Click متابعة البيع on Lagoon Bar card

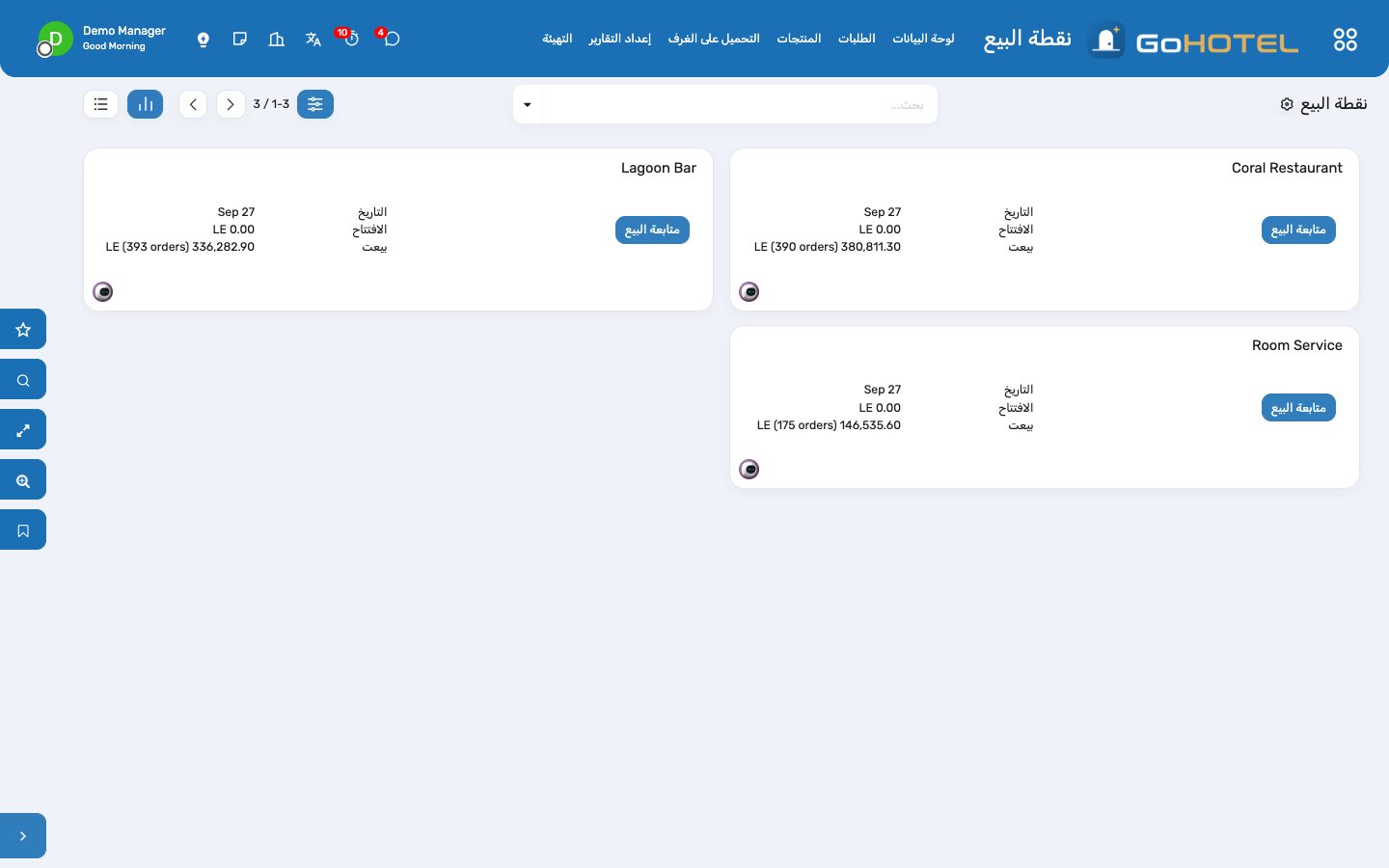pyautogui.click(x=652, y=230)
